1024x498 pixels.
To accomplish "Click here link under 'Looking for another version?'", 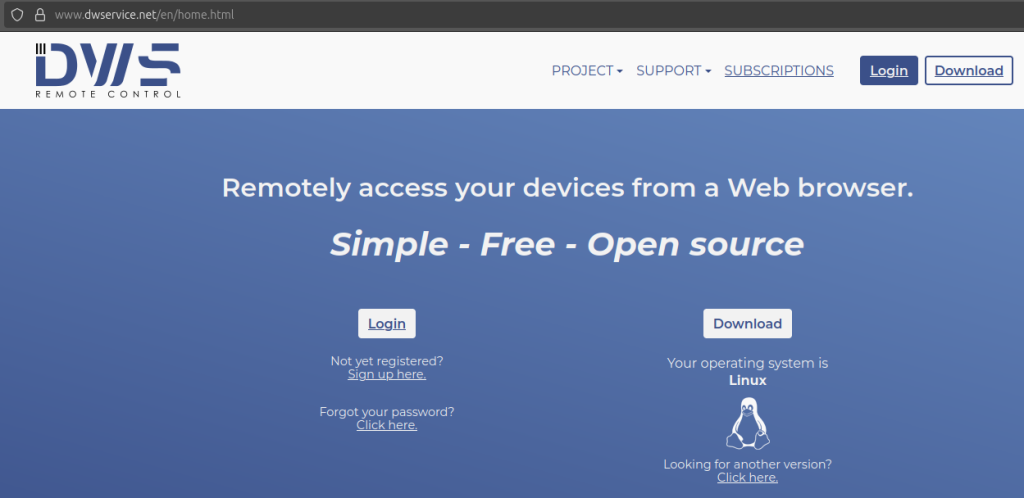I will click(x=748, y=478).
